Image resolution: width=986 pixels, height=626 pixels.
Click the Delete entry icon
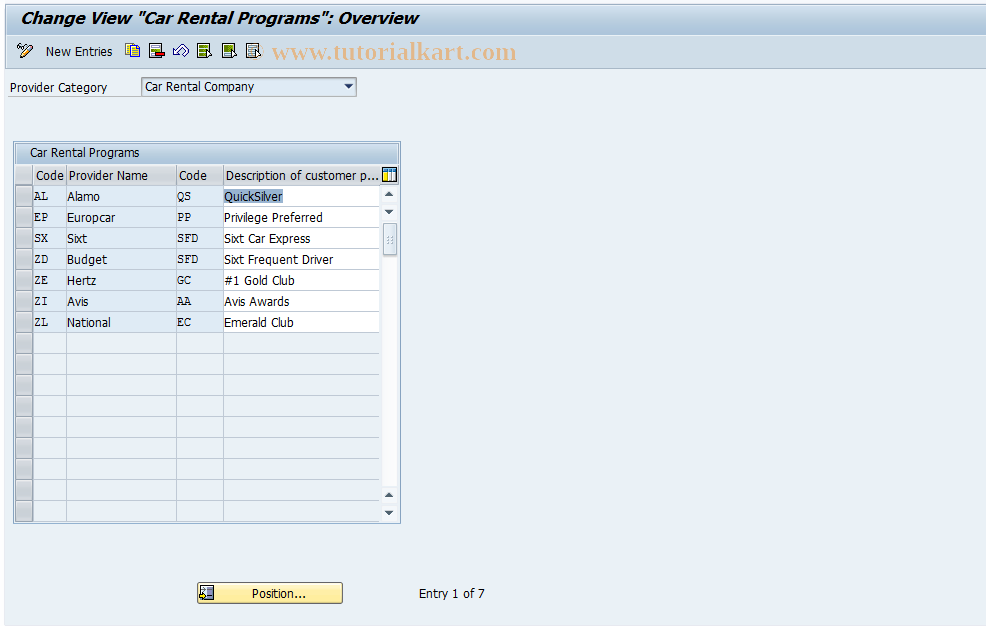click(x=157, y=51)
